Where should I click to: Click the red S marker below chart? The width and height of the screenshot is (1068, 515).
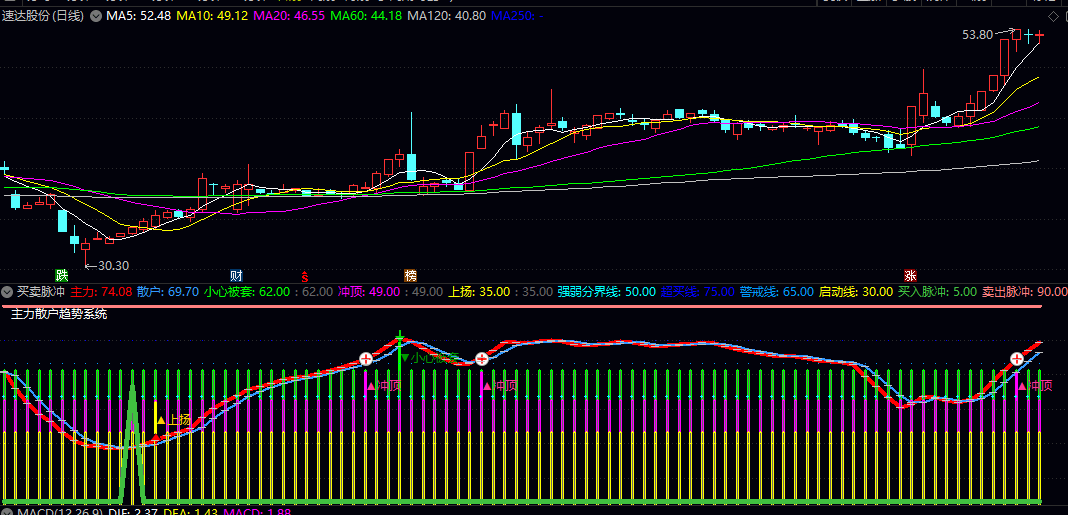pyautogui.click(x=305, y=275)
